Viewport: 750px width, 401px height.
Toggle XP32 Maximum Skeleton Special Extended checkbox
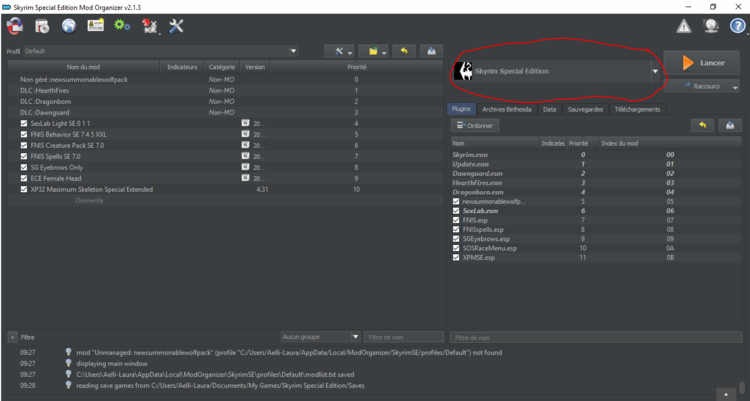coord(24,189)
